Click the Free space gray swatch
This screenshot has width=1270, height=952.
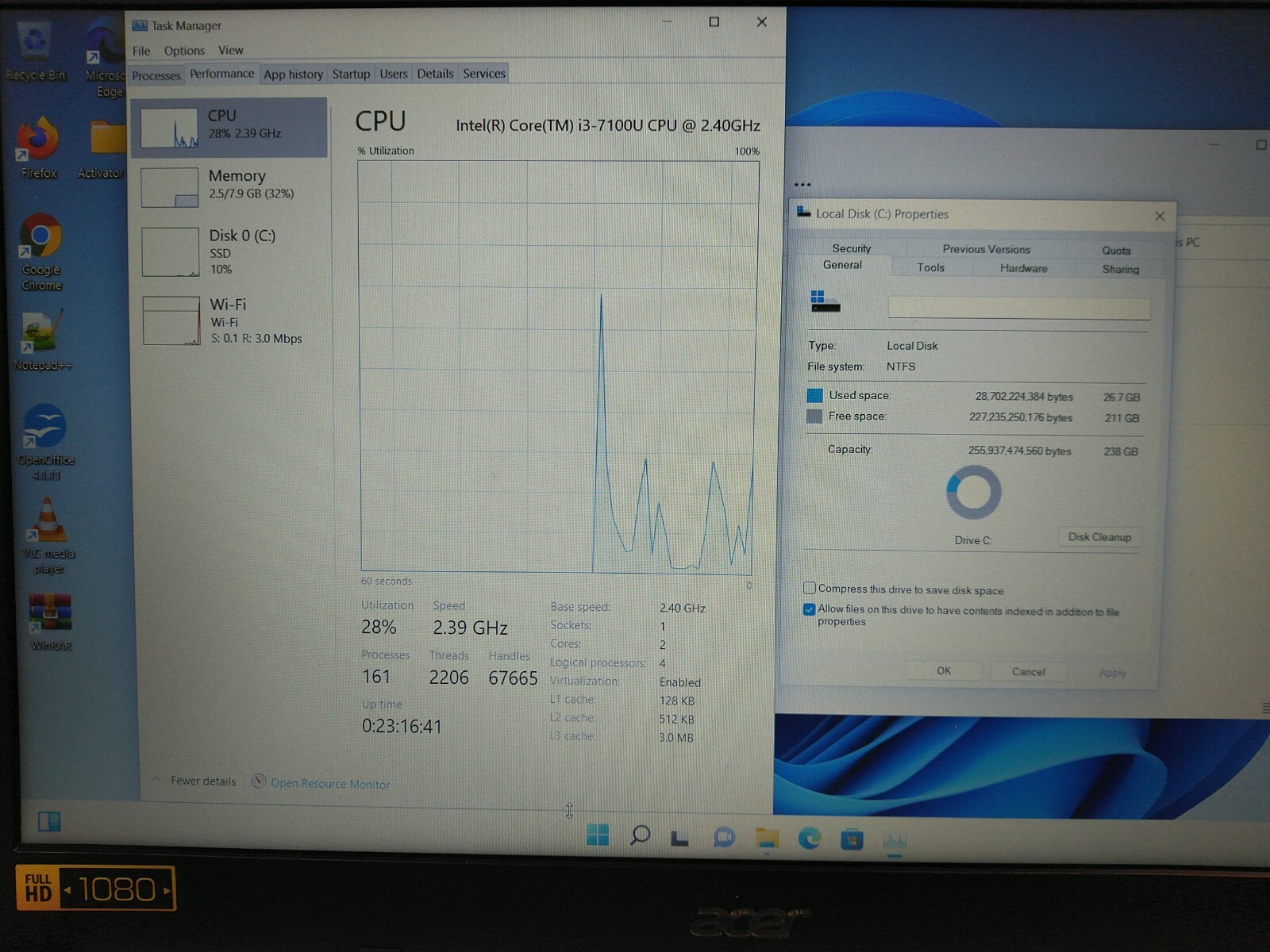(x=814, y=416)
